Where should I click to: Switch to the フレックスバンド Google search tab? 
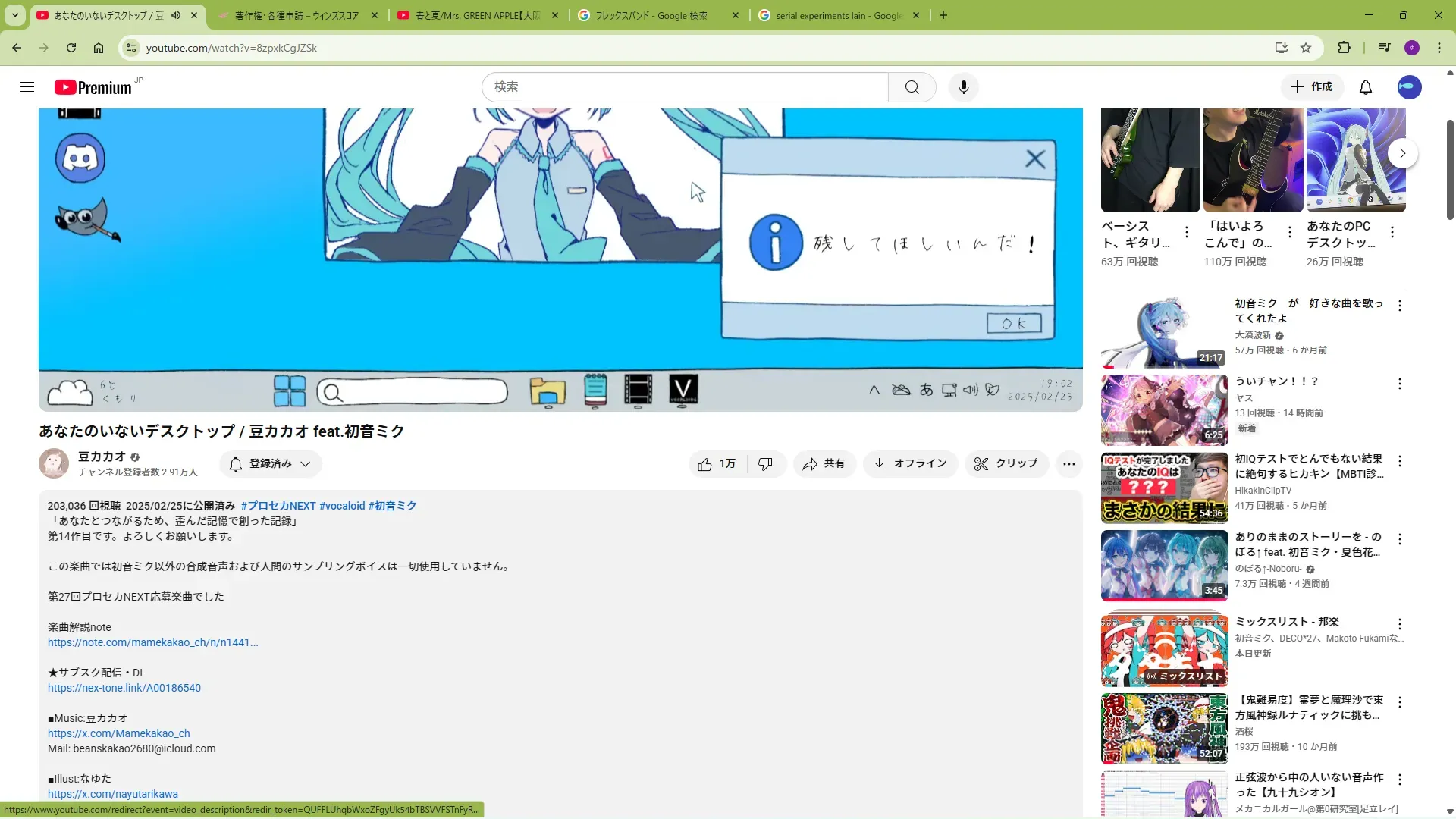(651, 15)
